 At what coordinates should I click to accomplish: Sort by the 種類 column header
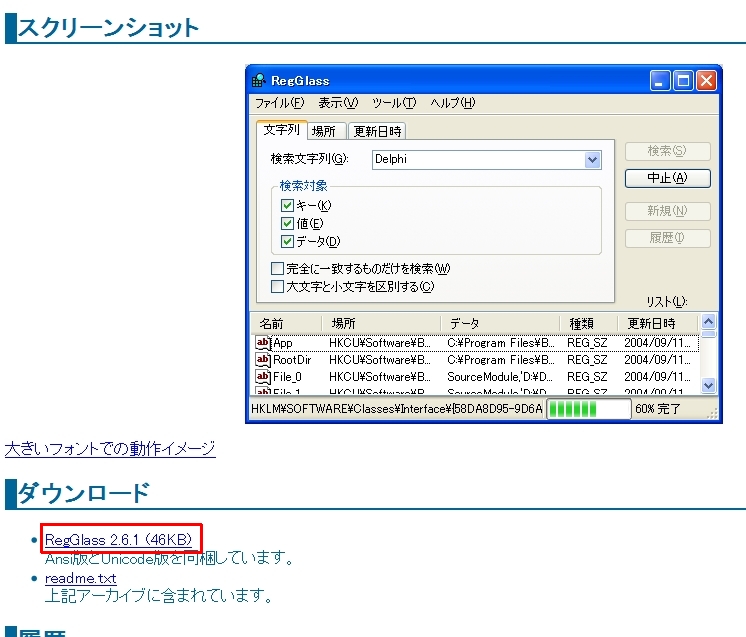589,323
